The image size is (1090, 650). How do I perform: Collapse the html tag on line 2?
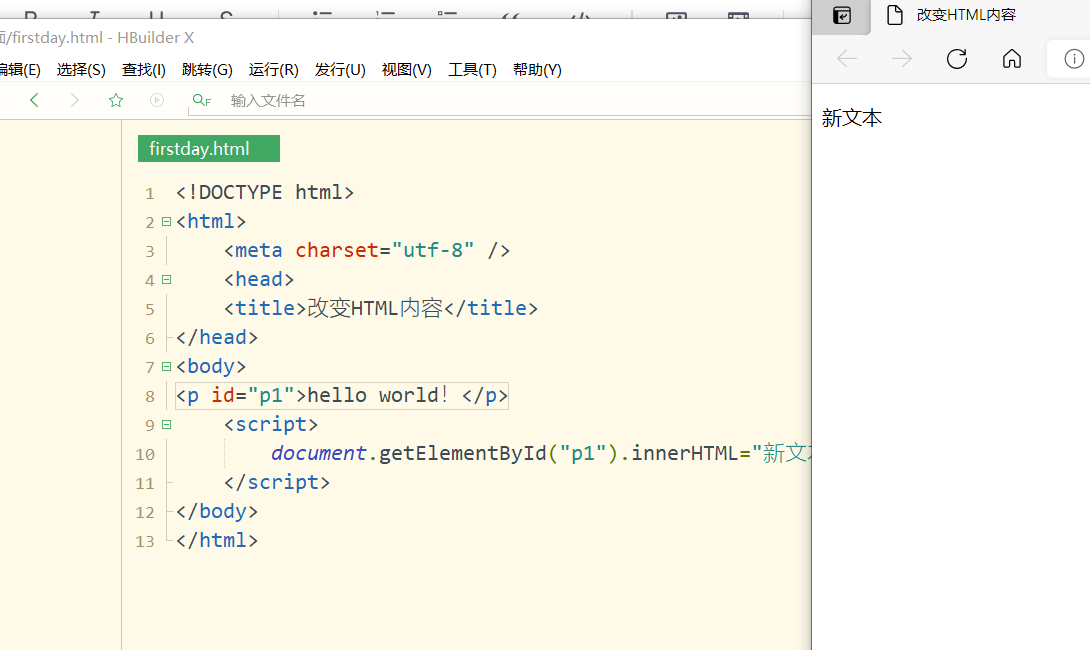pos(166,222)
